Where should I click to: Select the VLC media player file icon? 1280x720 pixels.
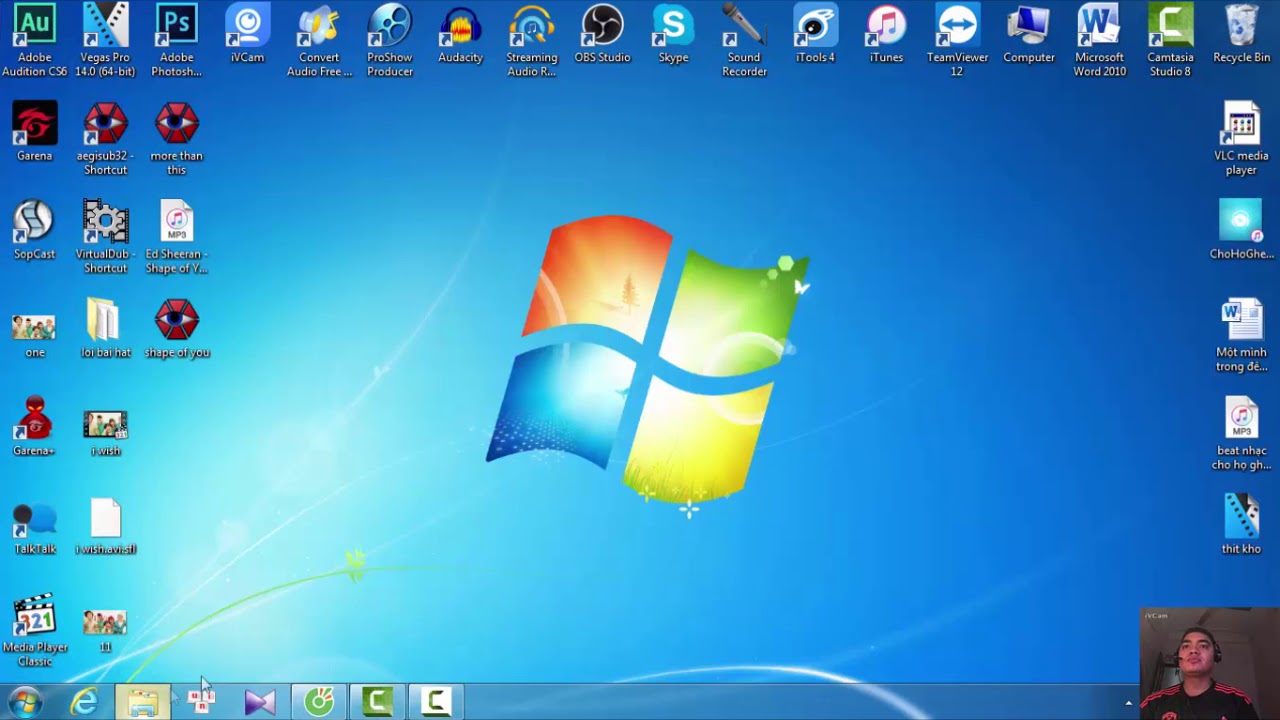point(1241,139)
